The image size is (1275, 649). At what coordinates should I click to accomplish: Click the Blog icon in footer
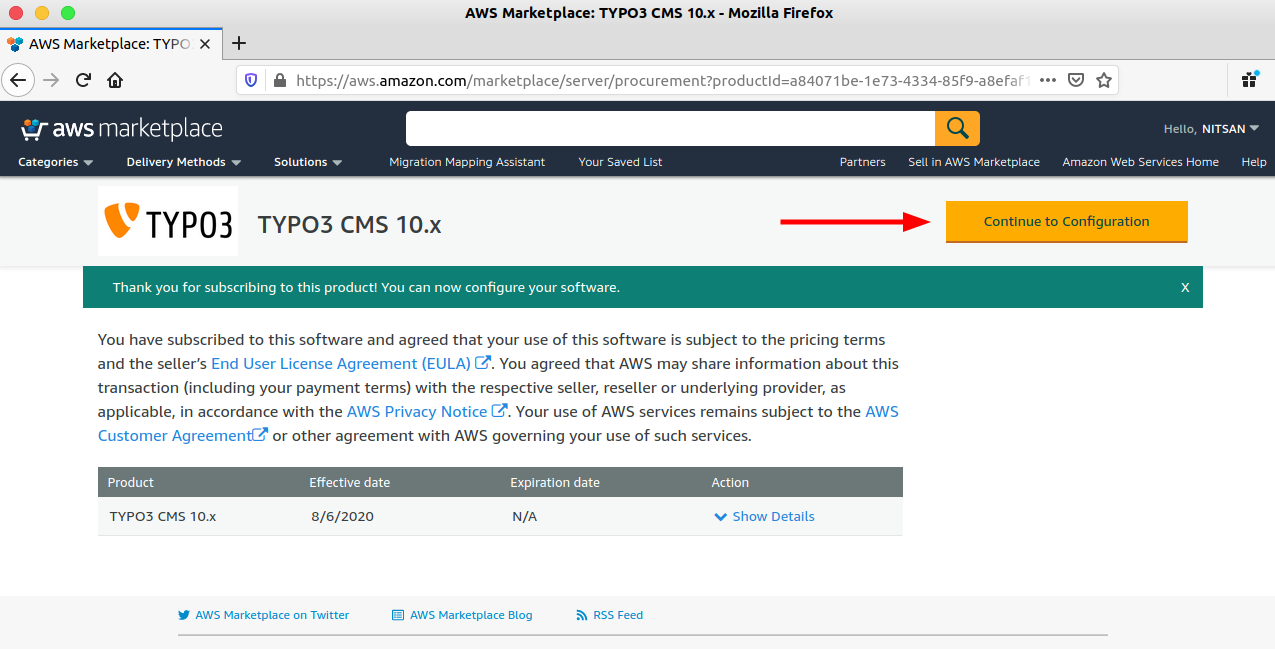[x=398, y=615]
